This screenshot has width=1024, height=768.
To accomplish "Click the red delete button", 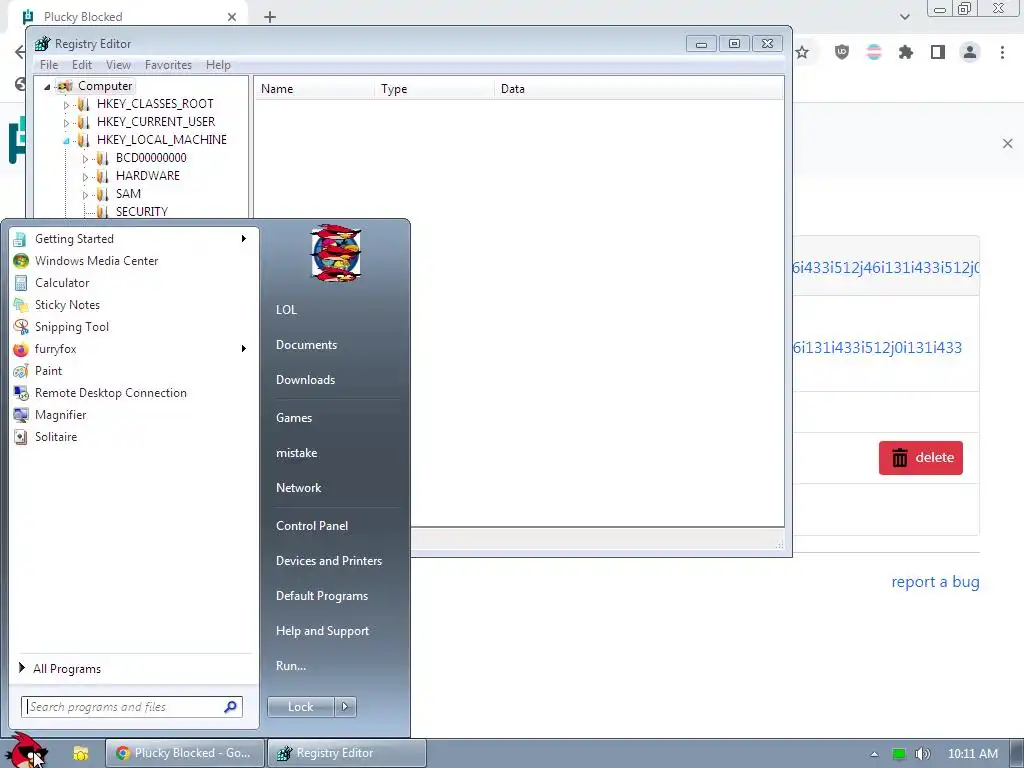I will pyautogui.click(x=921, y=458).
